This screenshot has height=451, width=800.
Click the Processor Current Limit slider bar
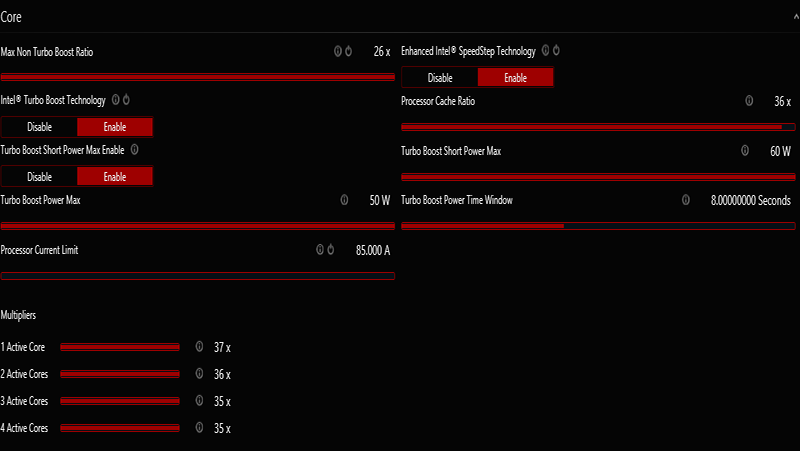[197, 276]
